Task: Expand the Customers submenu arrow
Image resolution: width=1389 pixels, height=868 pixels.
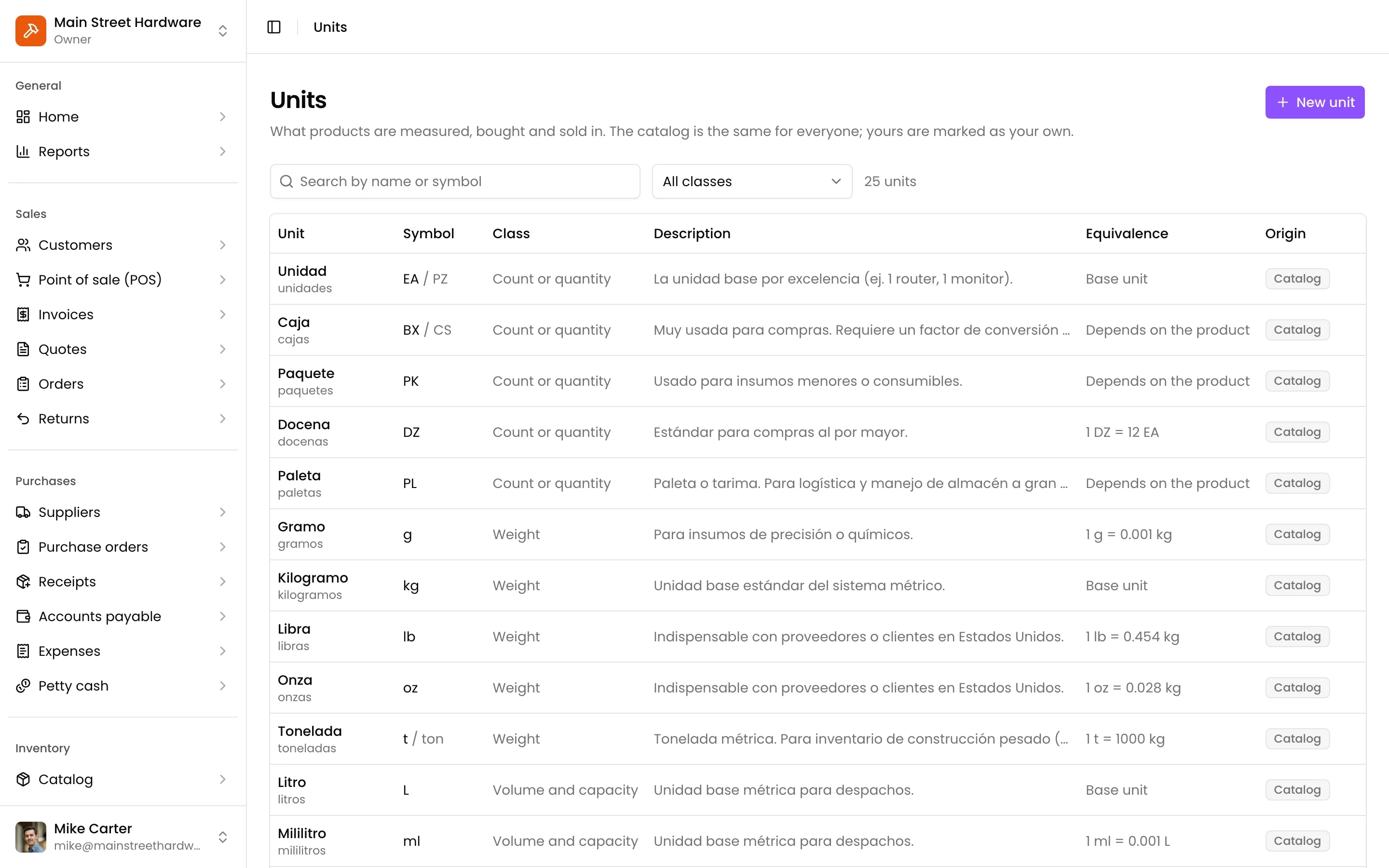Action: click(223, 245)
